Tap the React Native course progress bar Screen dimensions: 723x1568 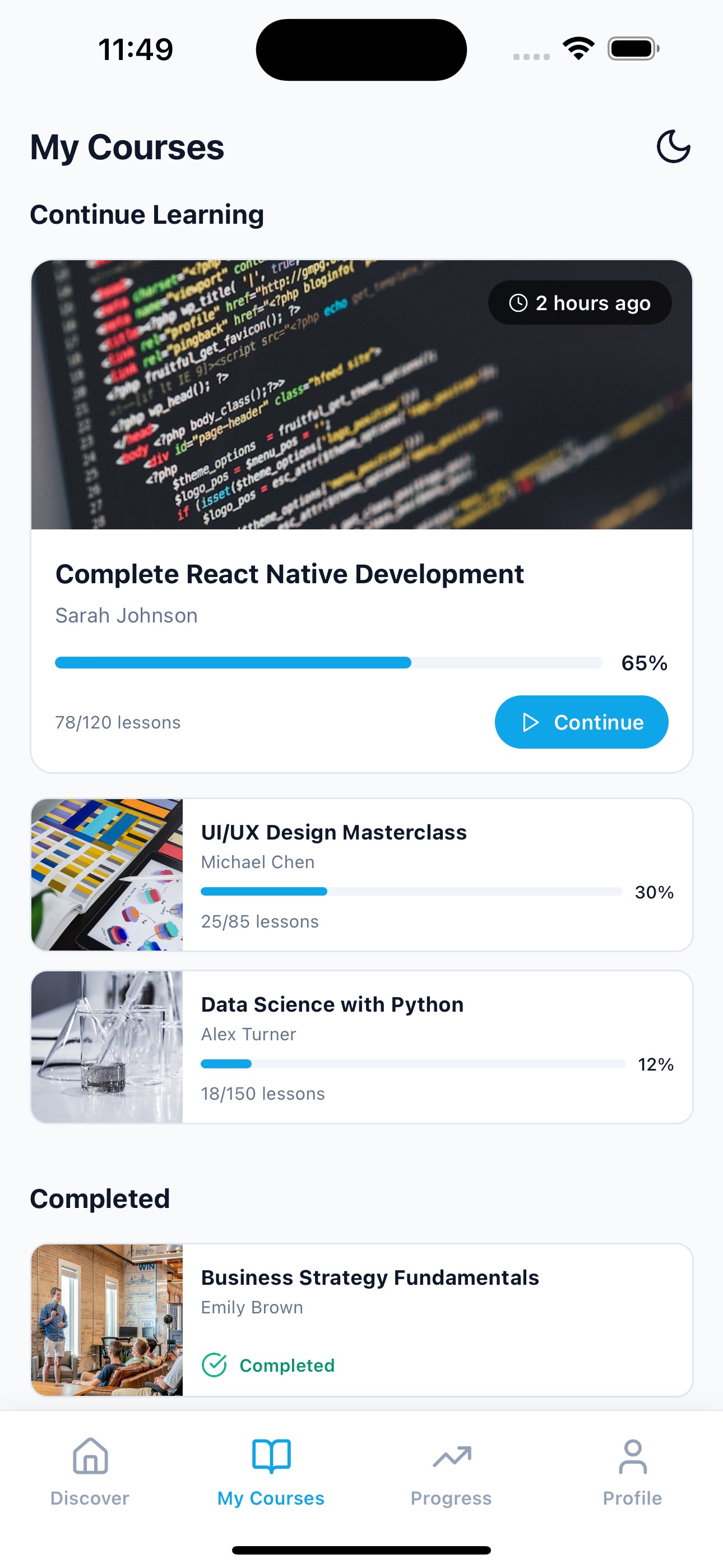pos(328,663)
